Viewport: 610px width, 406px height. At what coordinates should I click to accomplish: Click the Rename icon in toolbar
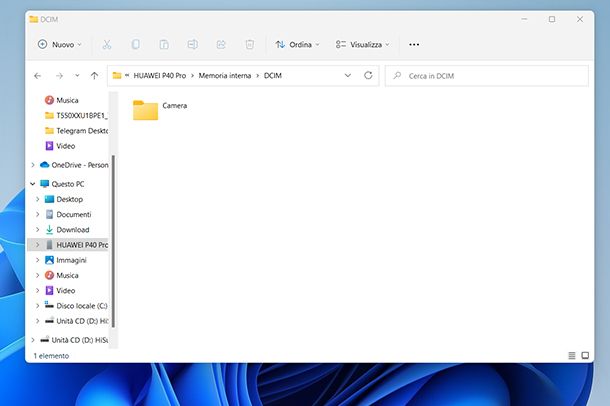[x=193, y=45]
